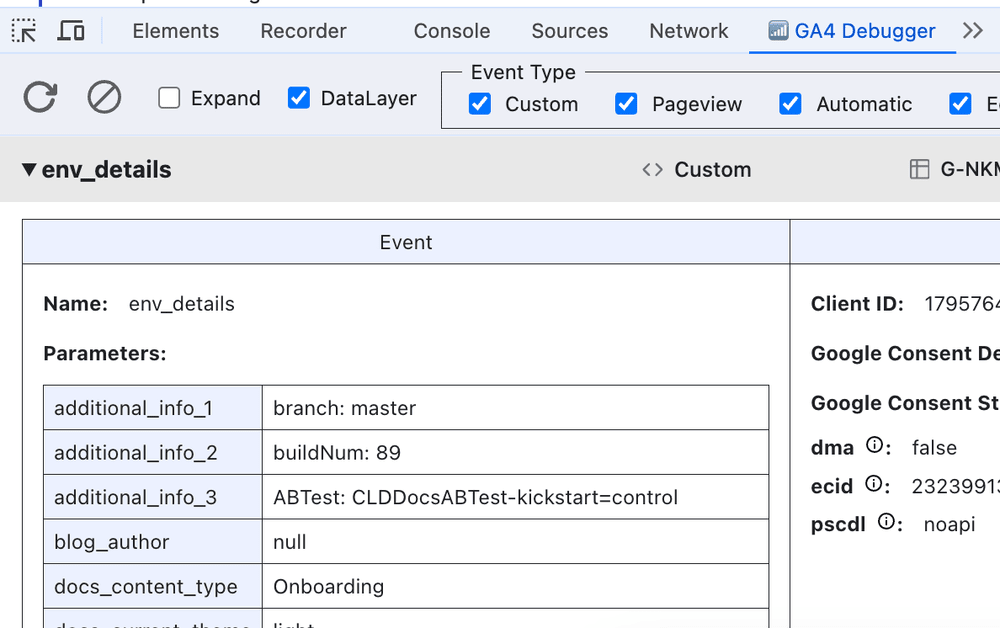Click the G-NKM measurement ID text
The image size is (1000, 628).
(x=968, y=170)
